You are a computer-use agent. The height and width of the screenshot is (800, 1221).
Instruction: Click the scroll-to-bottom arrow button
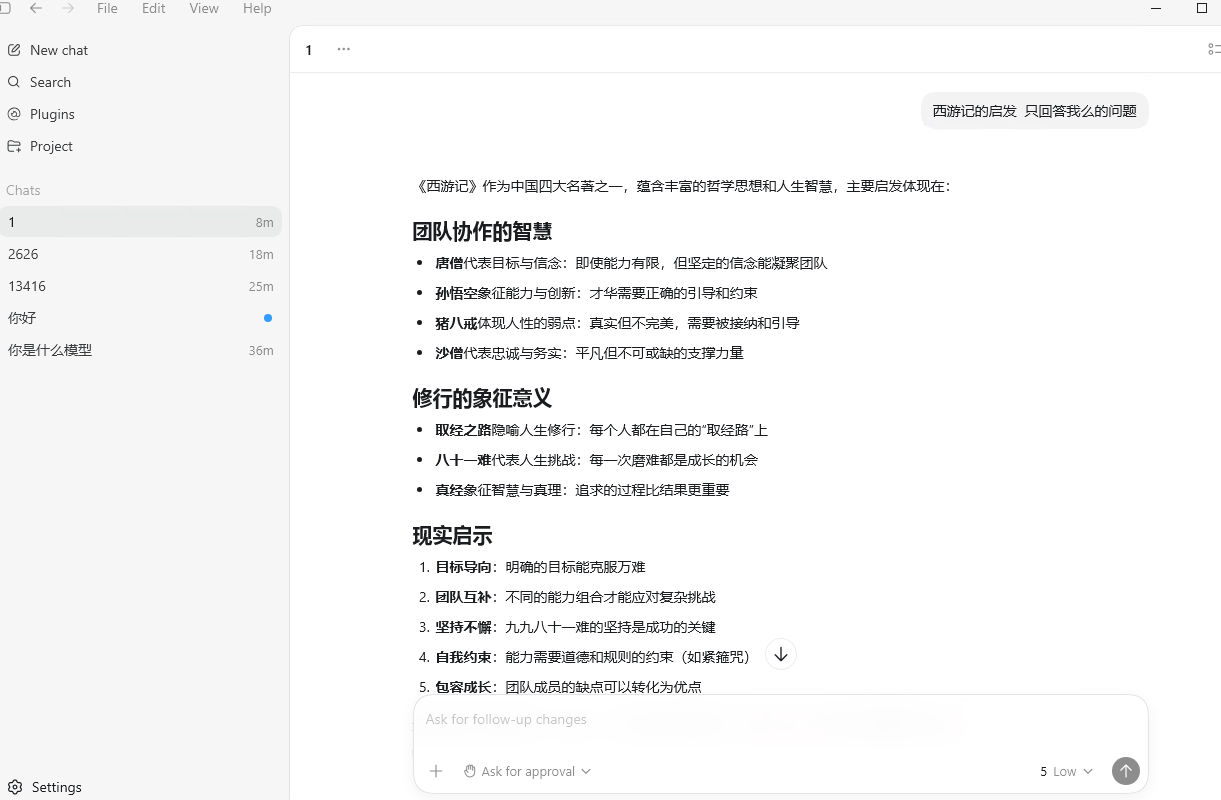(x=781, y=654)
